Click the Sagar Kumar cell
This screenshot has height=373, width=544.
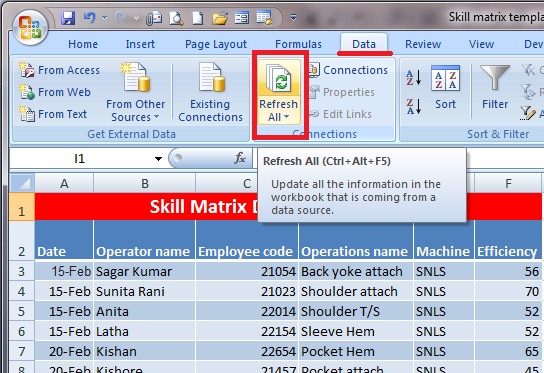144,271
